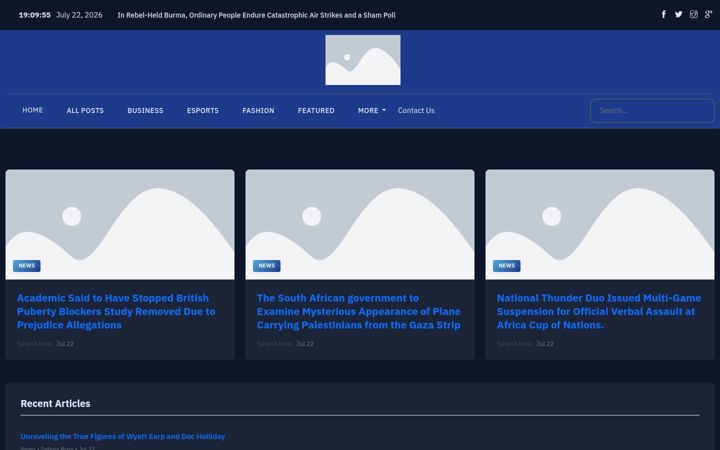Open Wyatt Earp and Doc Holliday article

tap(123, 436)
